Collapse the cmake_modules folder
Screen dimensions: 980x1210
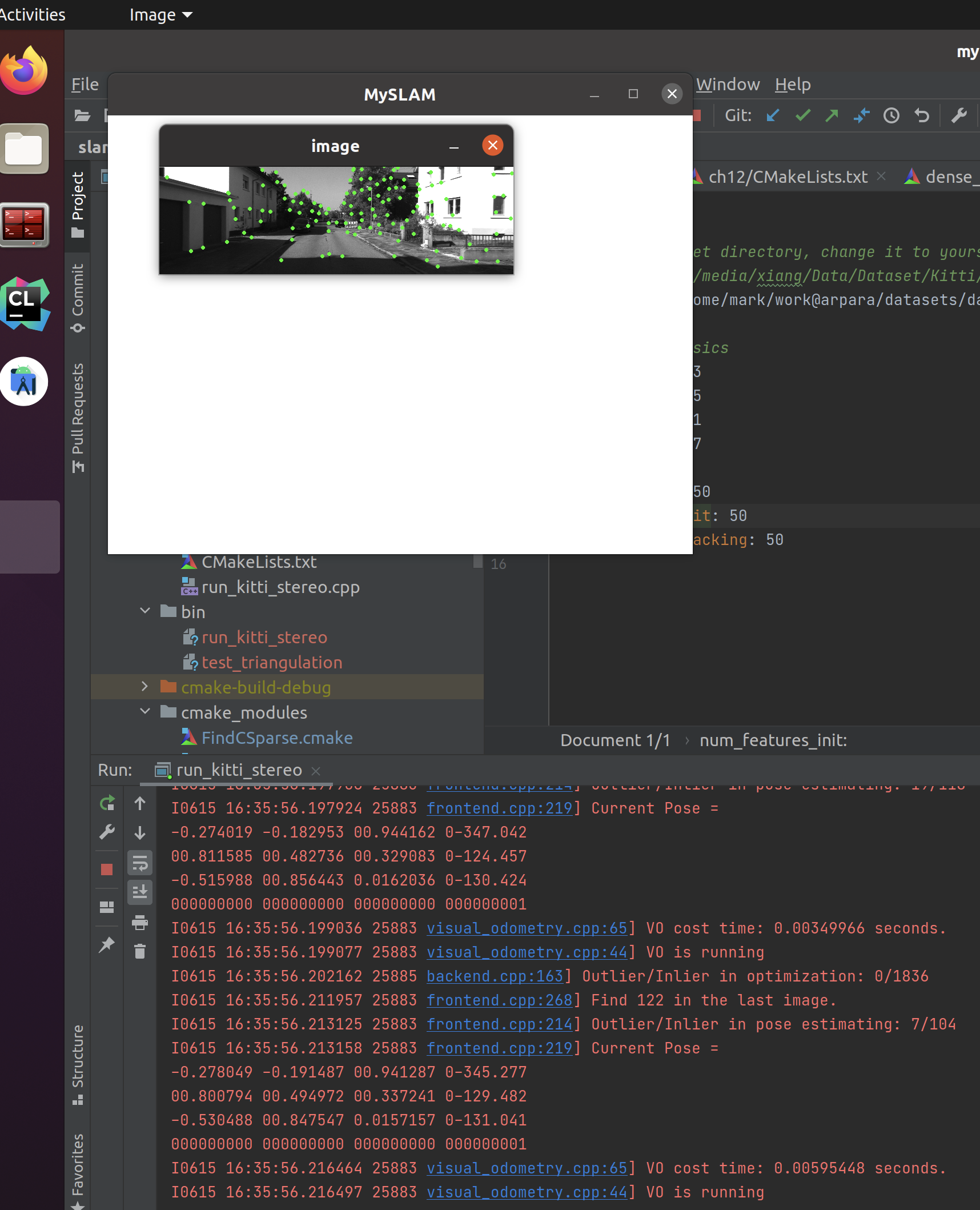(145, 712)
